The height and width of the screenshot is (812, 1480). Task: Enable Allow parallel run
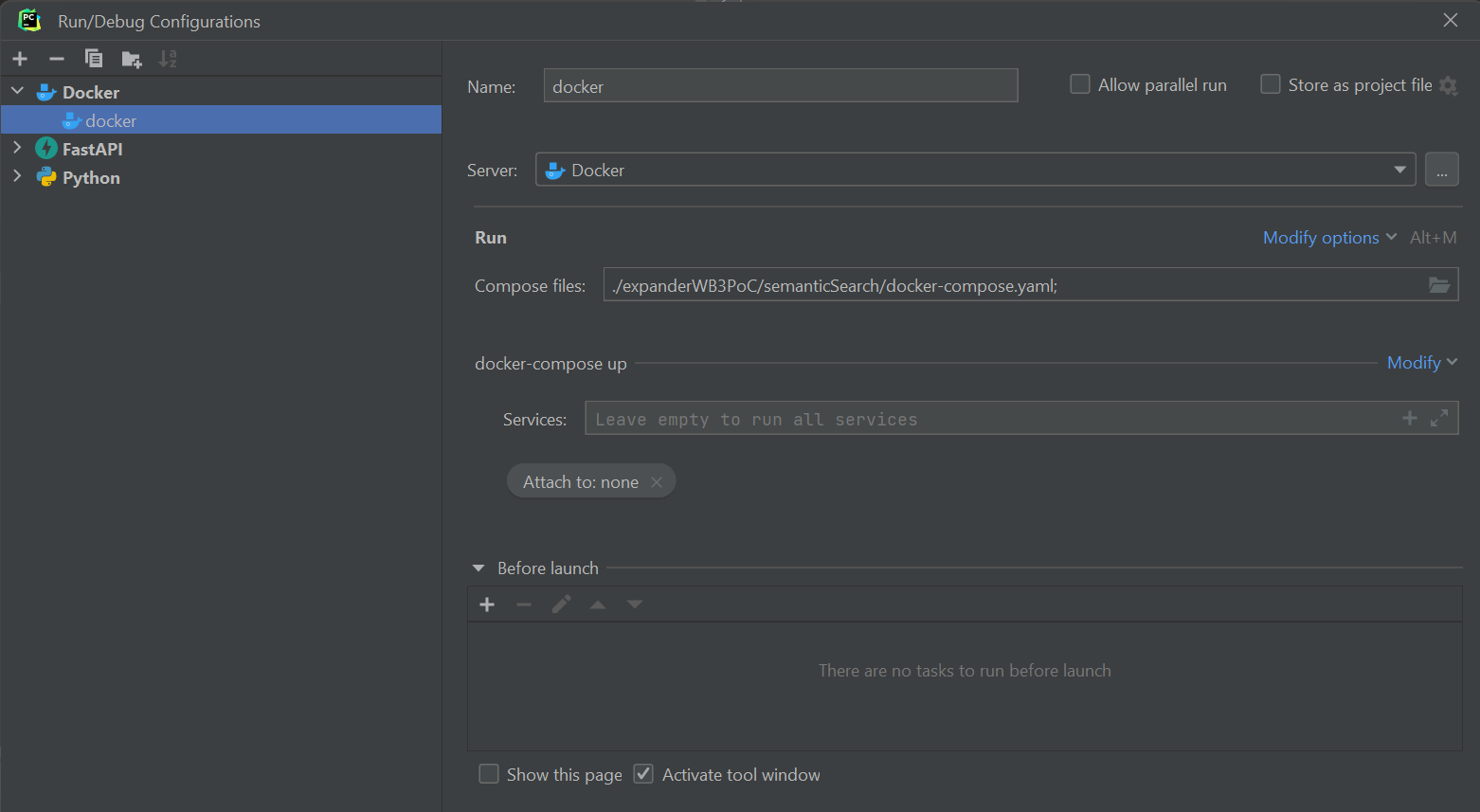pos(1080,84)
